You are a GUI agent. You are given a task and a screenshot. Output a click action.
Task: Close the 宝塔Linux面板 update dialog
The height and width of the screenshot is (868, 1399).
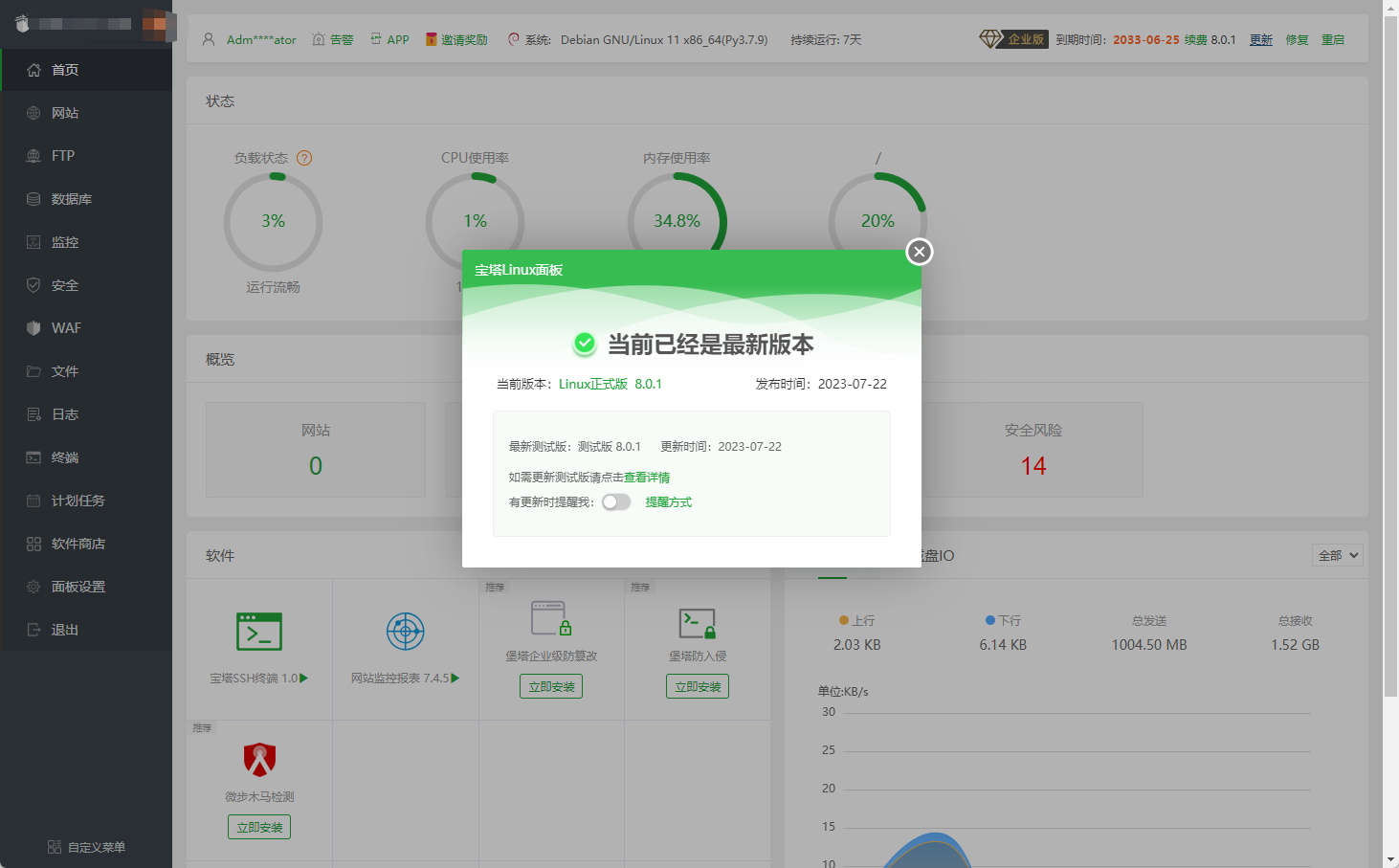919,252
